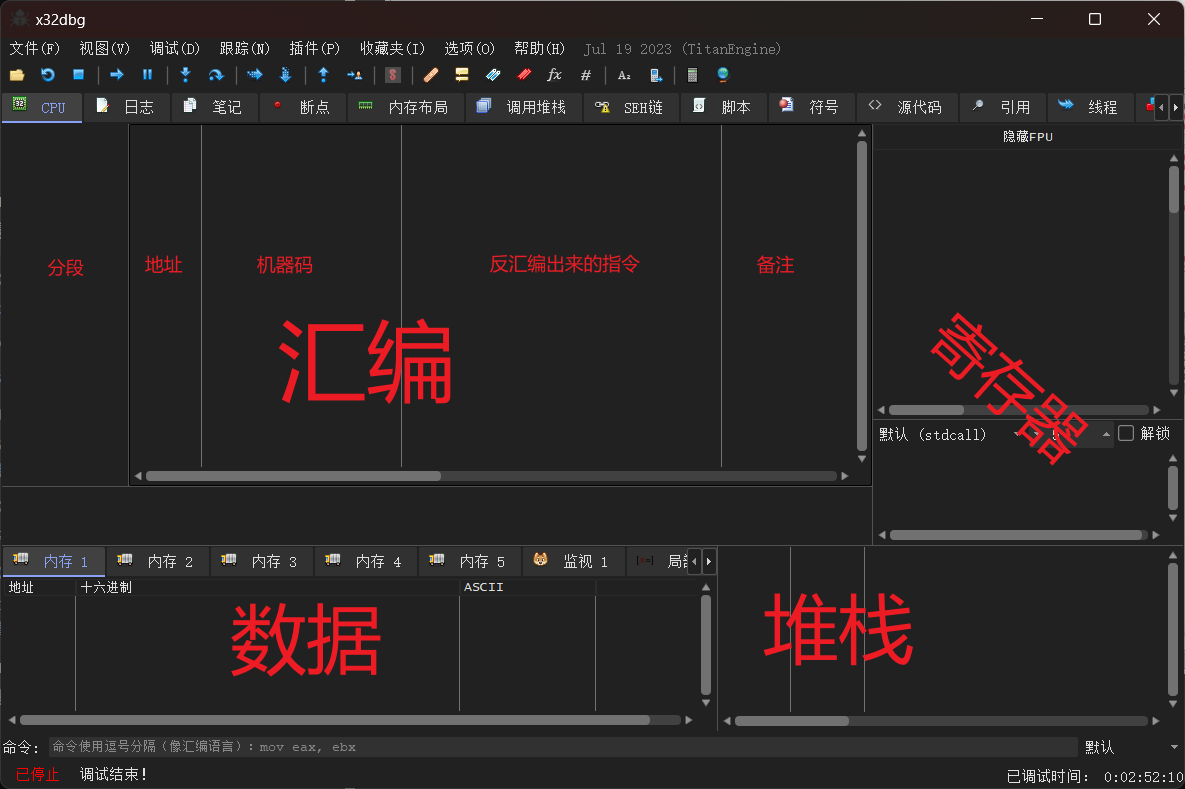
Task: Open labels with the blue tags icon
Action: point(493,75)
